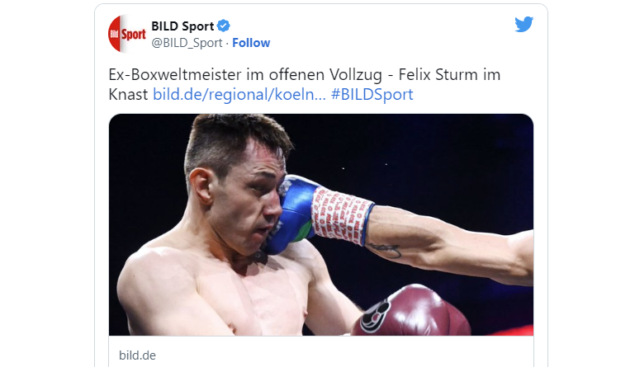635x367 pixels.
Task: Click the bild.de card footer domain
Action: (x=137, y=355)
